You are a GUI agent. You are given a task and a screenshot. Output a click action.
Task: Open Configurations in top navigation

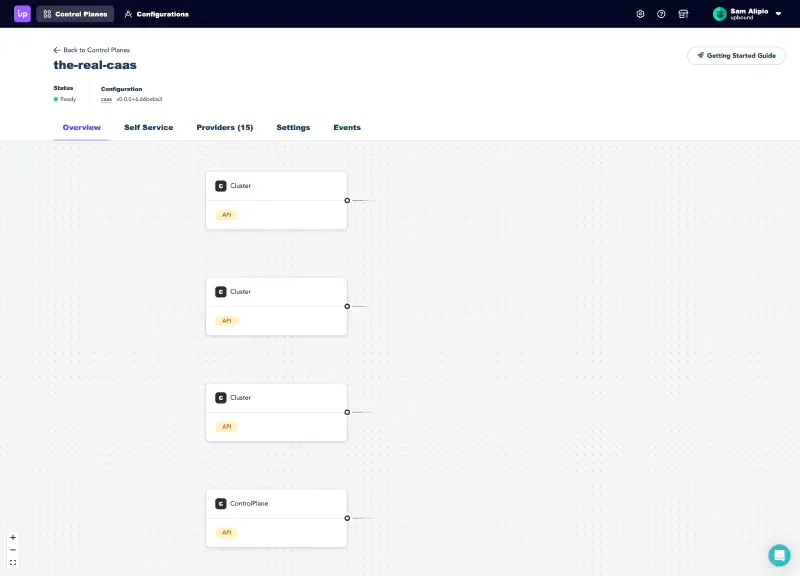point(156,14)
